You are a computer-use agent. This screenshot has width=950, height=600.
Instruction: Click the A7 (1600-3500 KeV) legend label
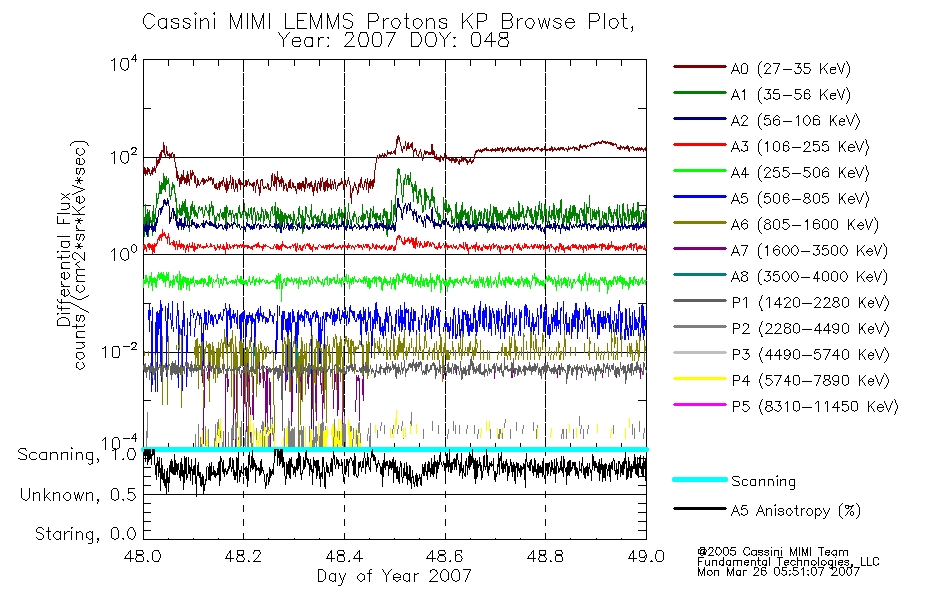click(x=809, y=252)
